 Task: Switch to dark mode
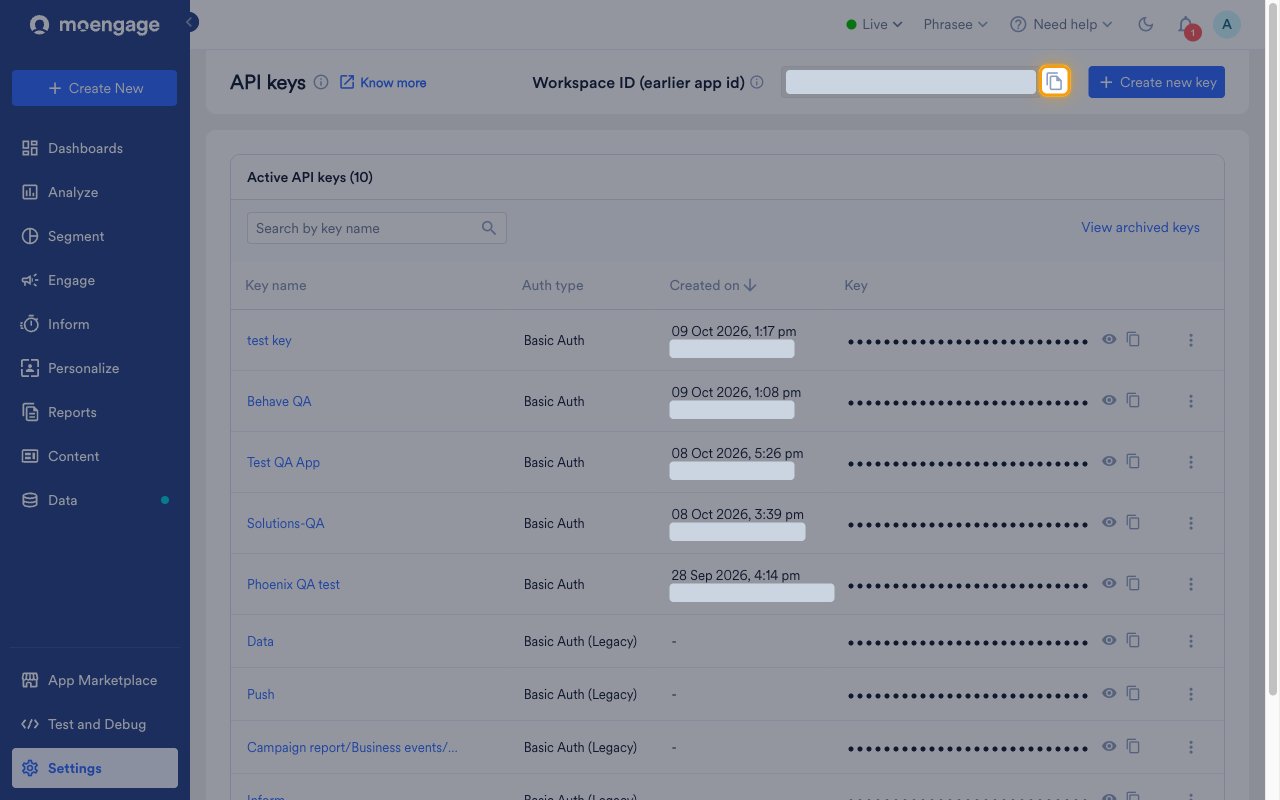(1146, 24)
